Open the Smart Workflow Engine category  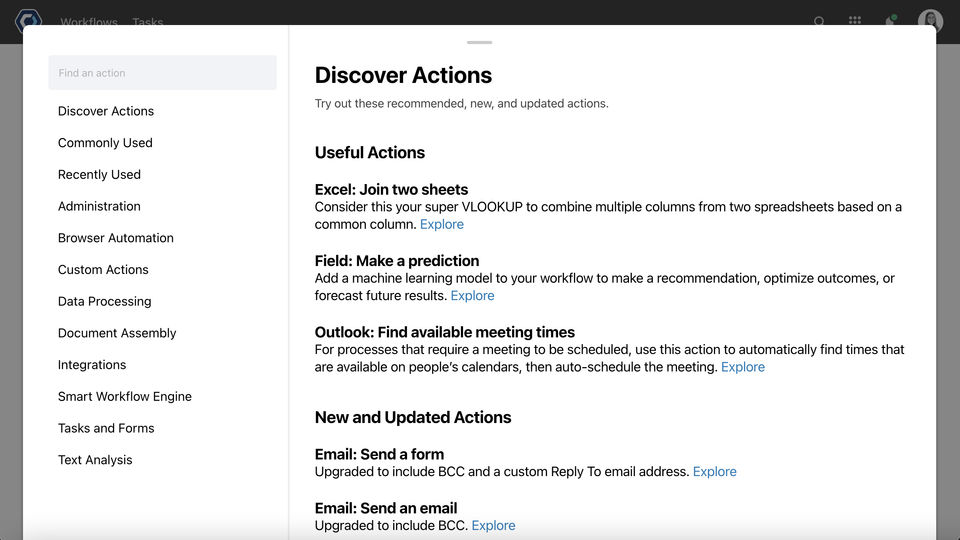click(125, 396)
